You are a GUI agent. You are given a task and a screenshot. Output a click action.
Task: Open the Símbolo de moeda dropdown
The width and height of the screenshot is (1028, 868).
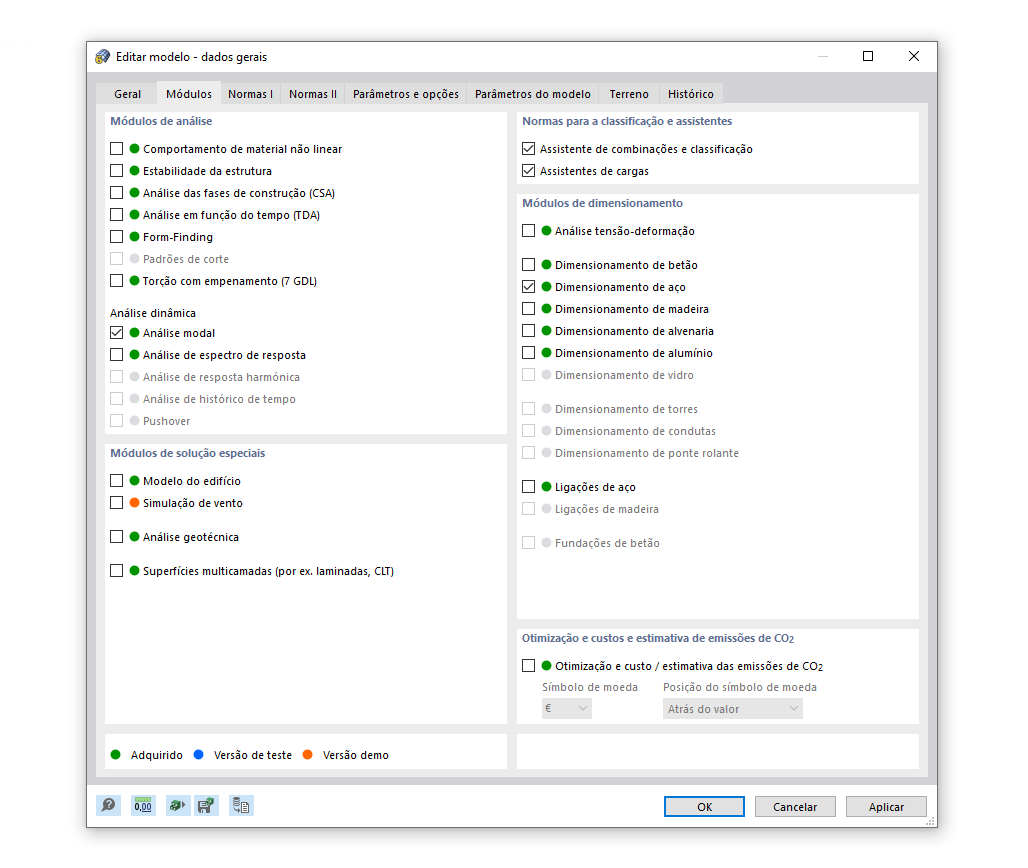pos(565,708)
